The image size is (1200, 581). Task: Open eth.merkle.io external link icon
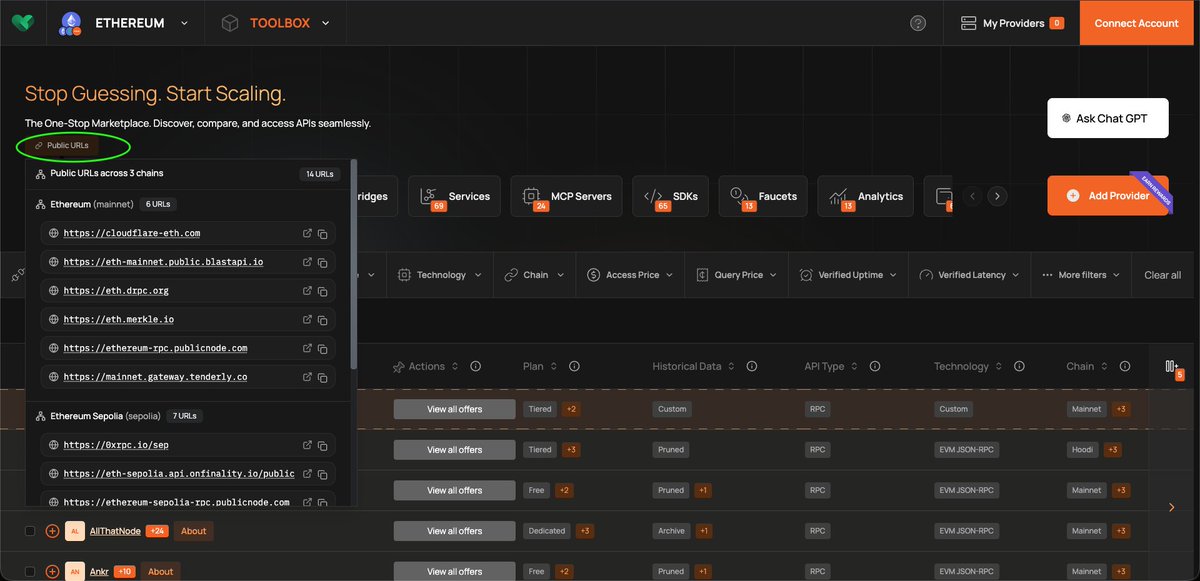307,320
